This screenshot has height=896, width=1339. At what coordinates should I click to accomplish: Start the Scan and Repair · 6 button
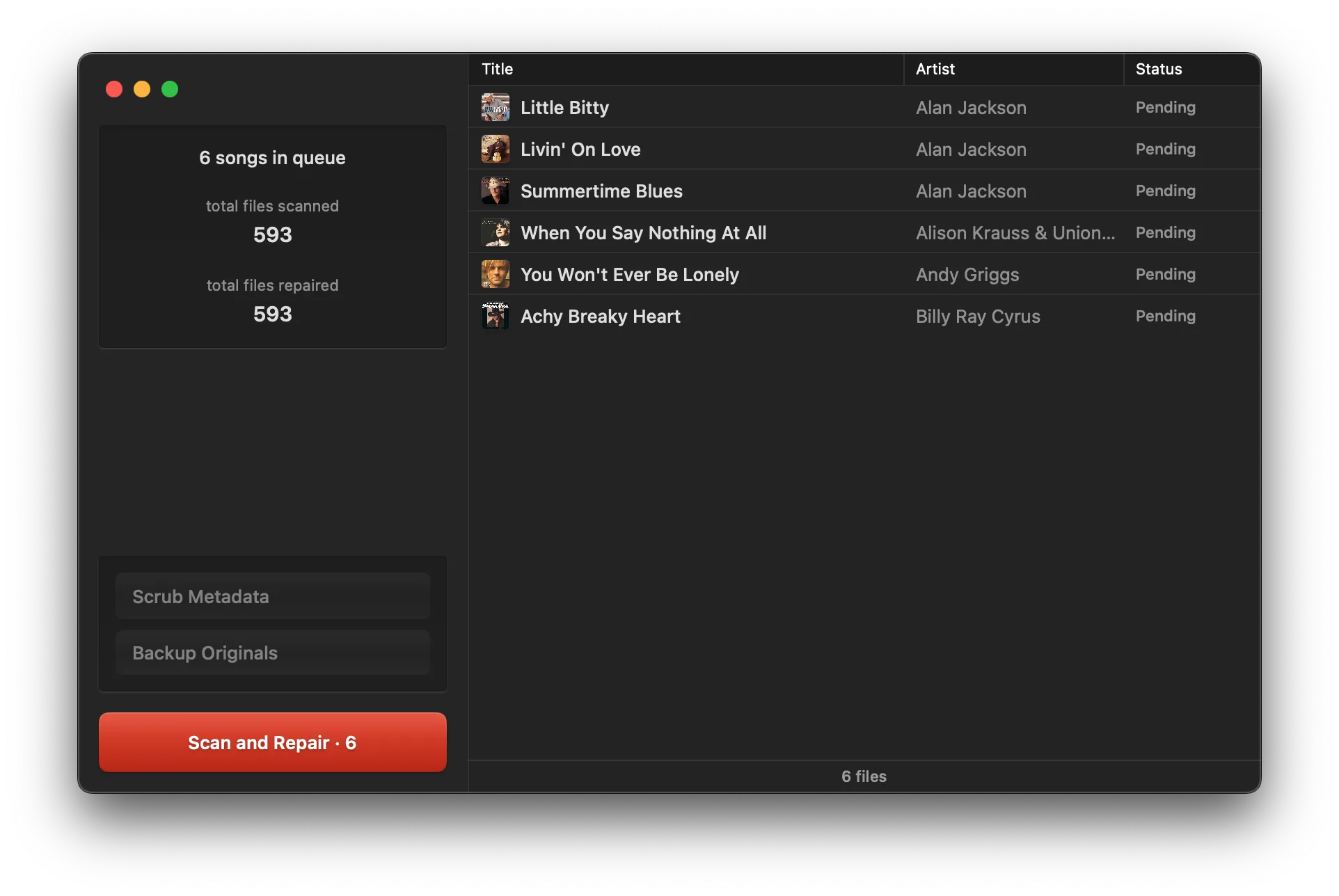tap(272, 742)
